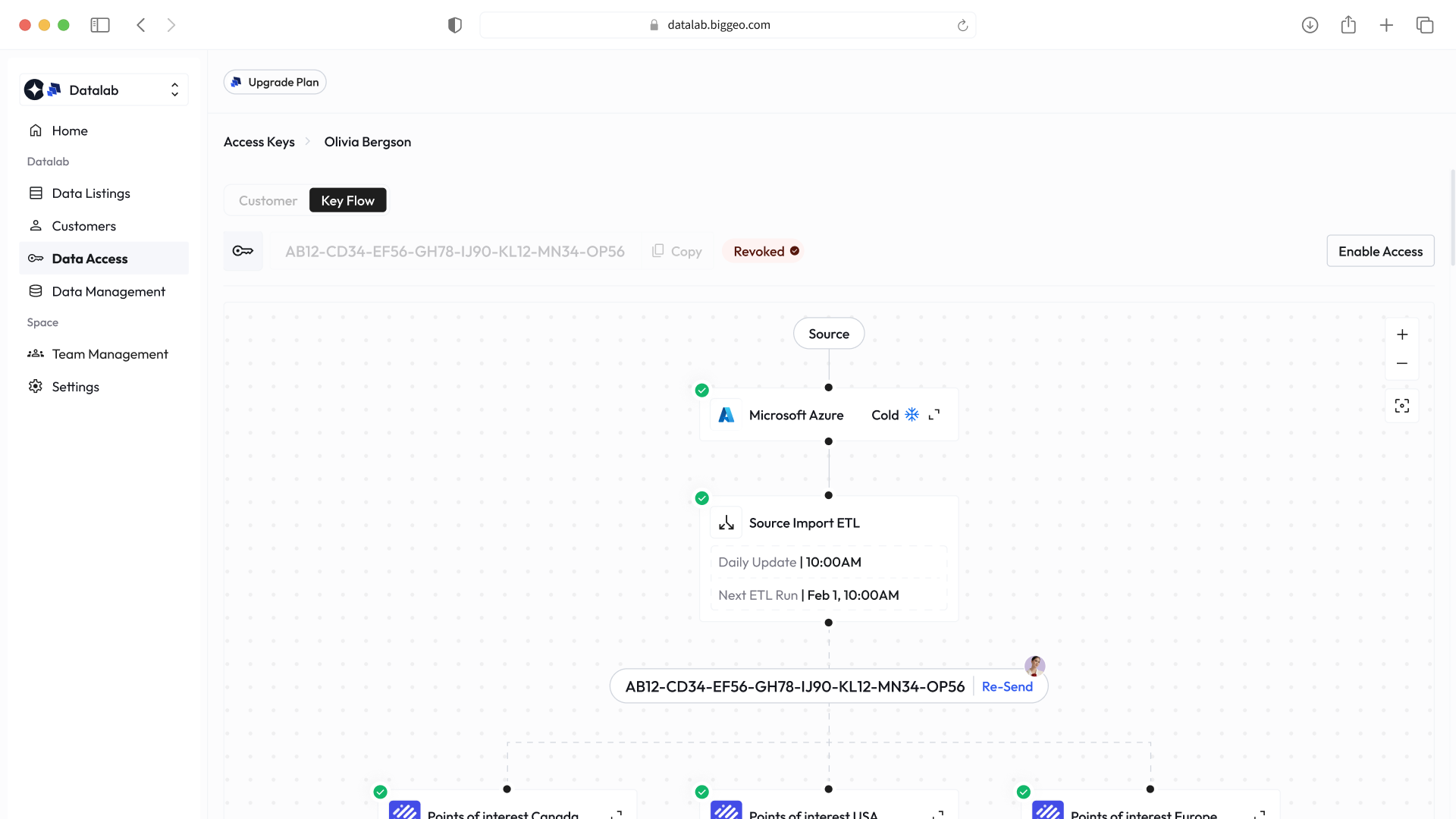Click the Cold storage snowflake icon
1456x819 pixels.
(912, 415)
